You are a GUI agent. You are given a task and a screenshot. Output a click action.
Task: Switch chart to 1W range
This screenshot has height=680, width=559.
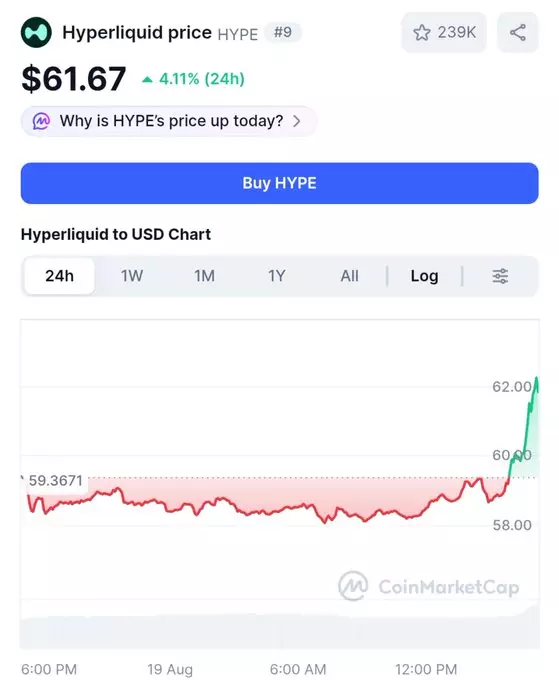pyautogui.click(x=132, y=276)
